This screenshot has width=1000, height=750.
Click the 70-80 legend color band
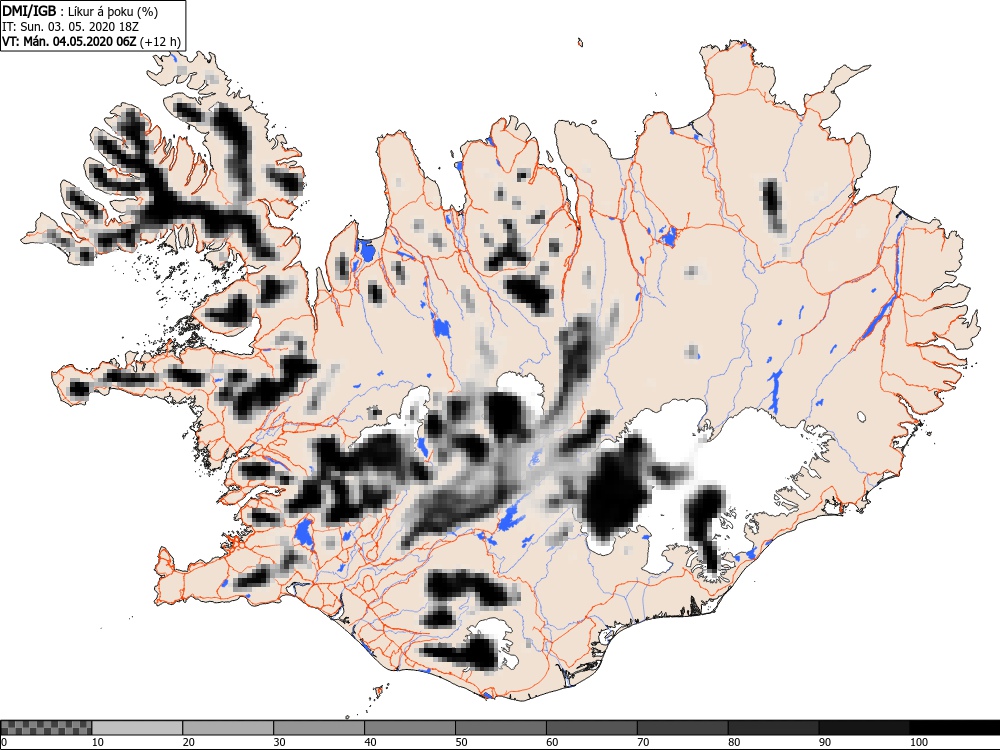(x=682, y=728)
